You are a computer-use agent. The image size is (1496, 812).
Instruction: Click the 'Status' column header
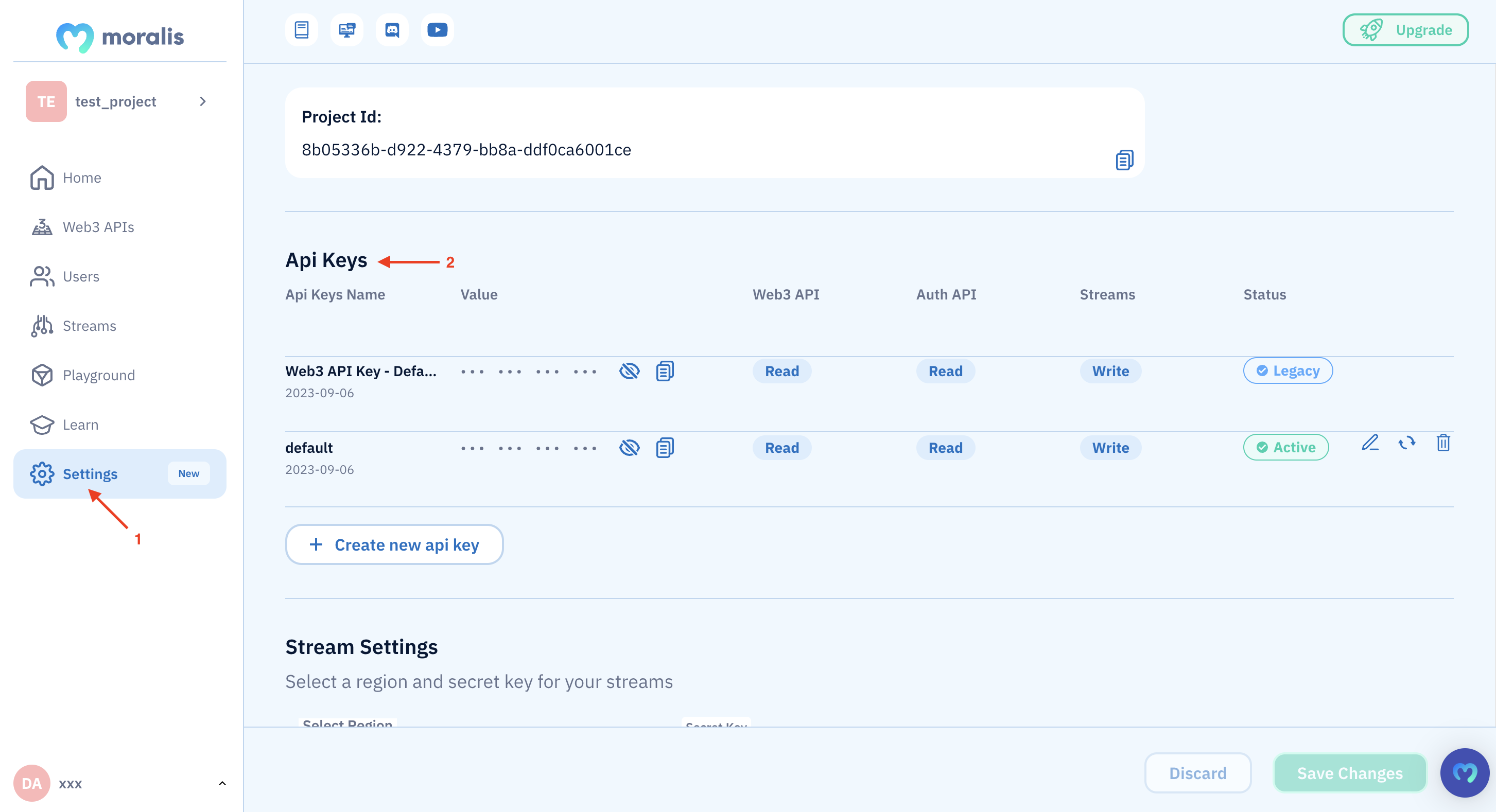coord(1264,294)
